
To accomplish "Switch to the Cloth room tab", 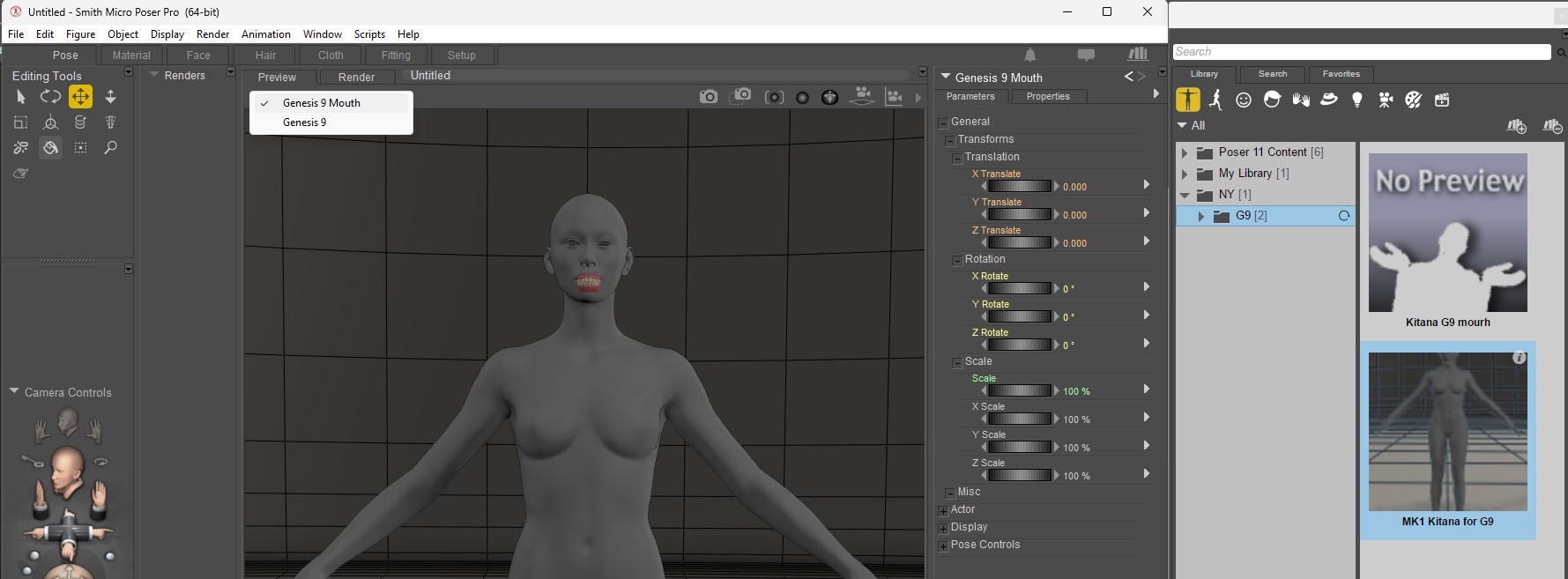I will point(331,55).
